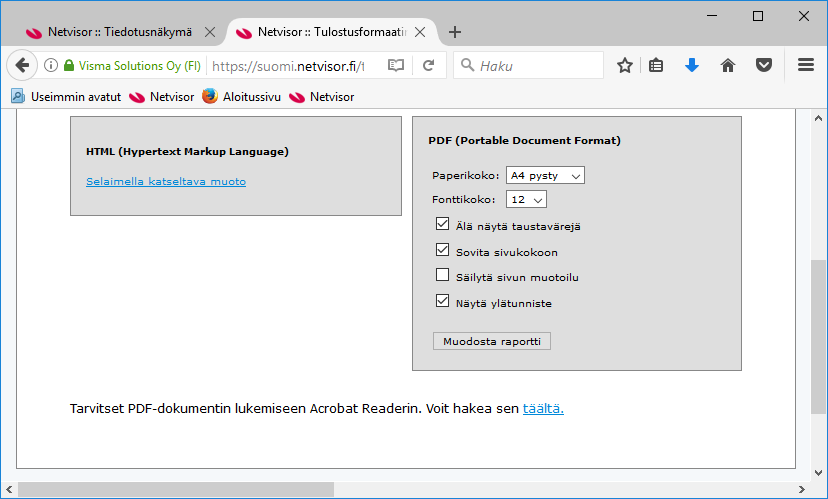
Task: Toggle reader view icon in address bar
Action: click(x=396, y=66)
